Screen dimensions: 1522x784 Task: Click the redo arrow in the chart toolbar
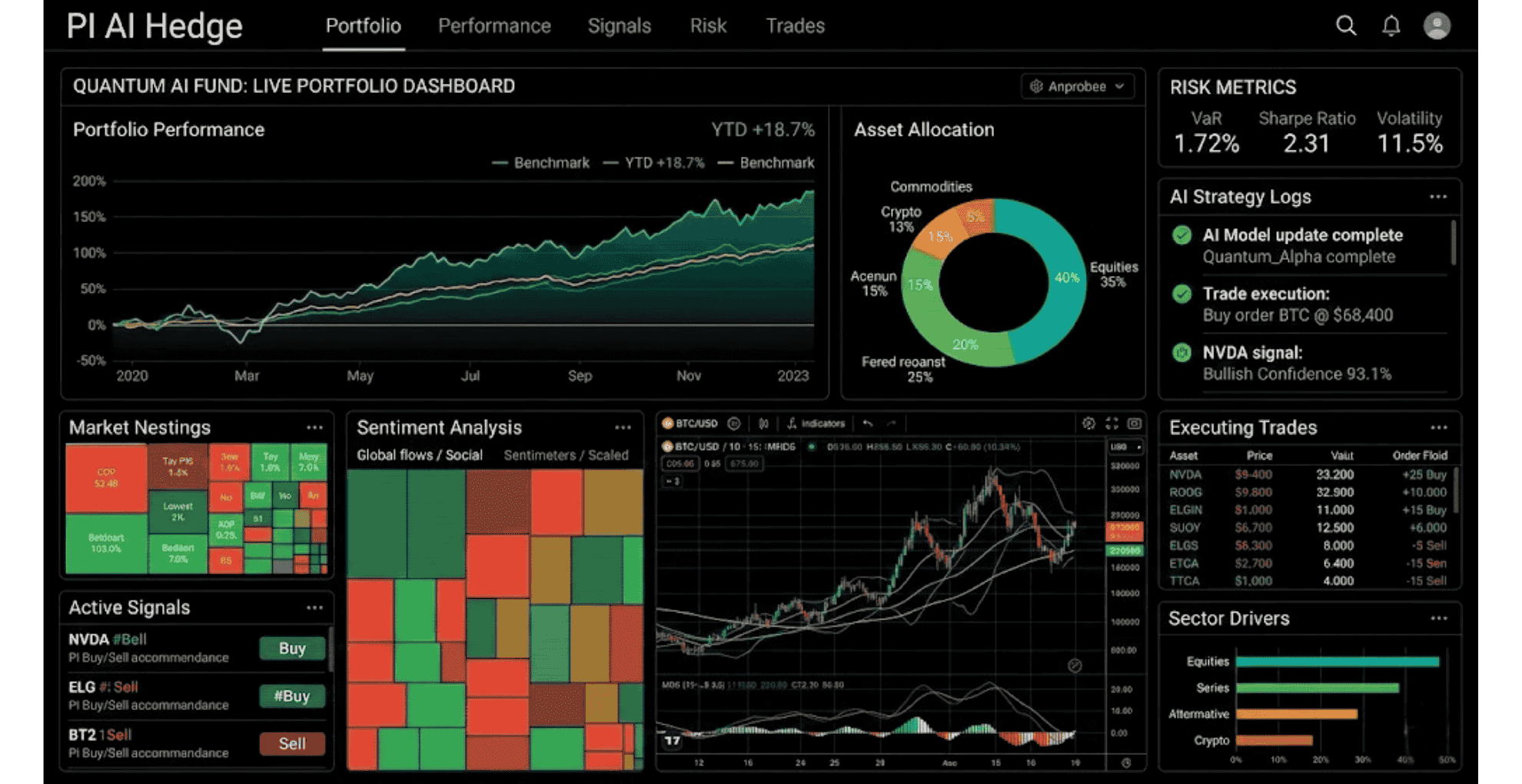click(892, 424)
